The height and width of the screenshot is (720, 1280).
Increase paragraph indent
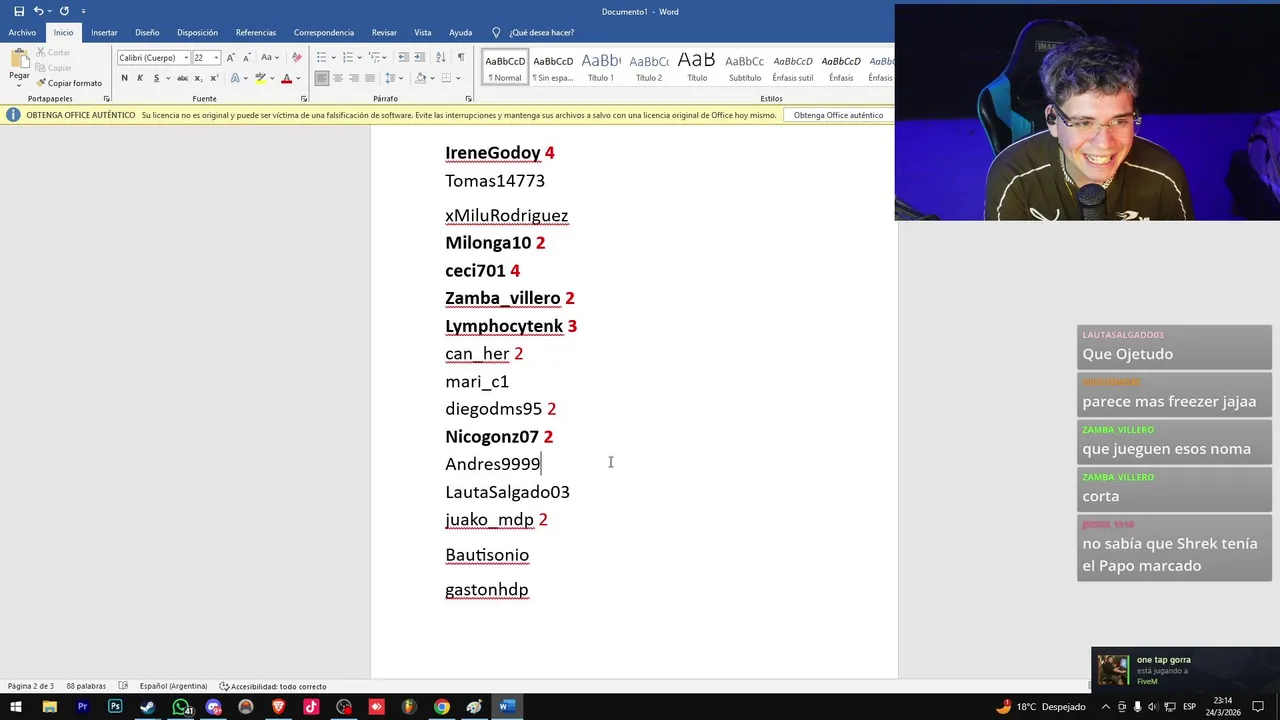click(419, 58)
